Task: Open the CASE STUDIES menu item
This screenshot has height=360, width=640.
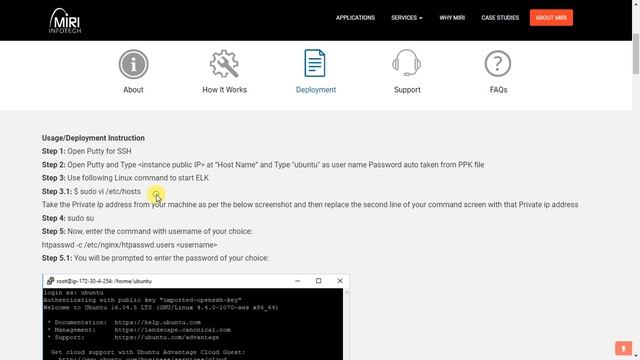Action: pos(500,18)
